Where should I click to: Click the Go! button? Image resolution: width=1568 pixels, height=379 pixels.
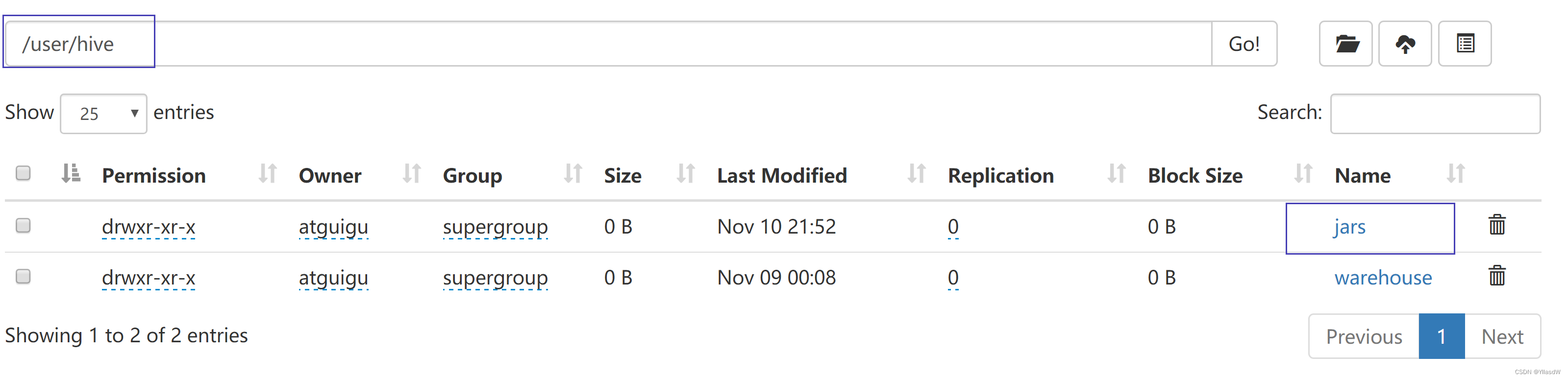click(1244, 44)
